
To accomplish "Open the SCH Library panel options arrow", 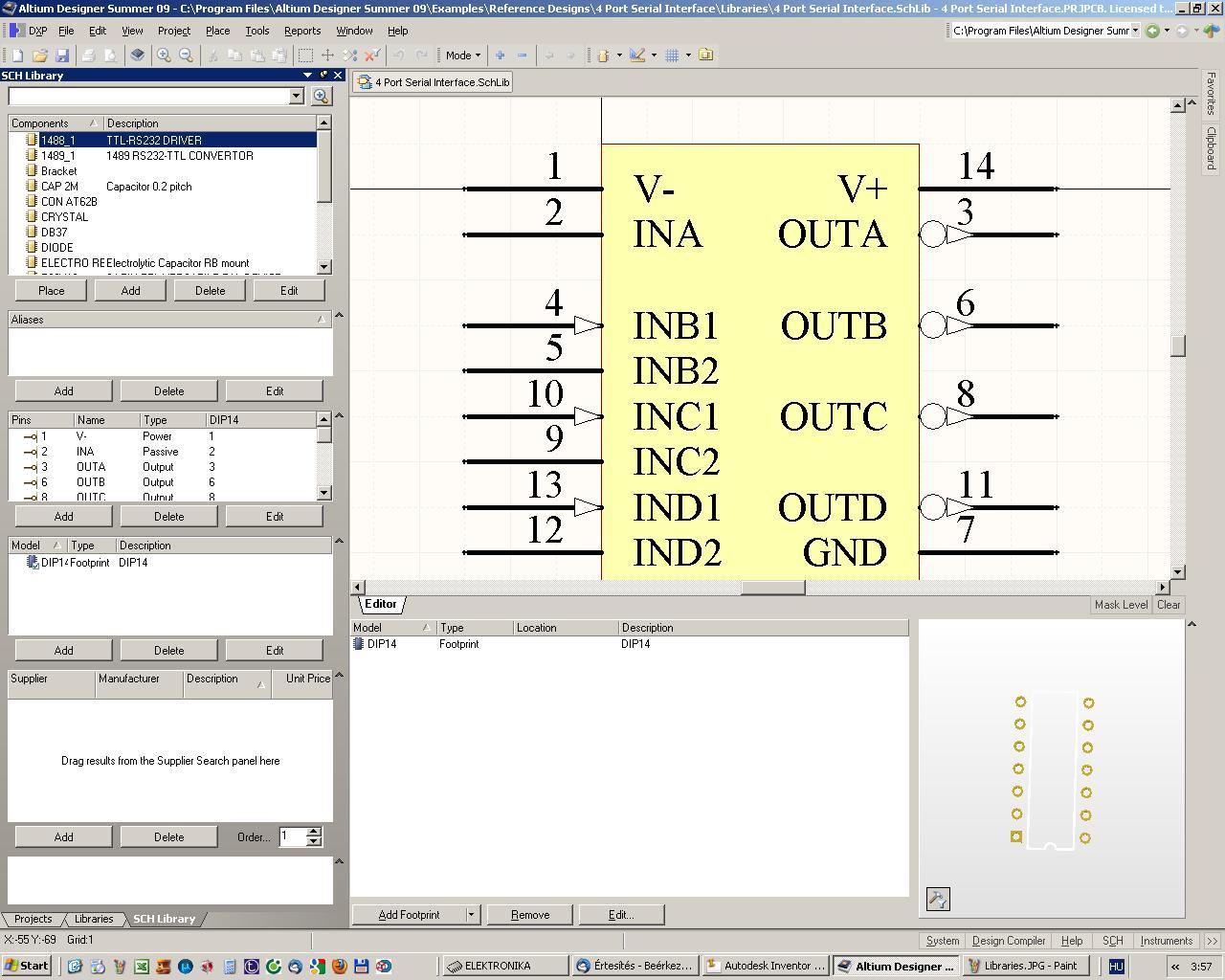I will point(307,75).
